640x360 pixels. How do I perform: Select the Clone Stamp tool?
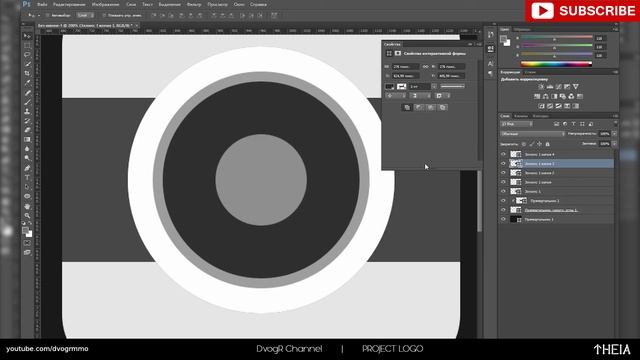(27, 111)
